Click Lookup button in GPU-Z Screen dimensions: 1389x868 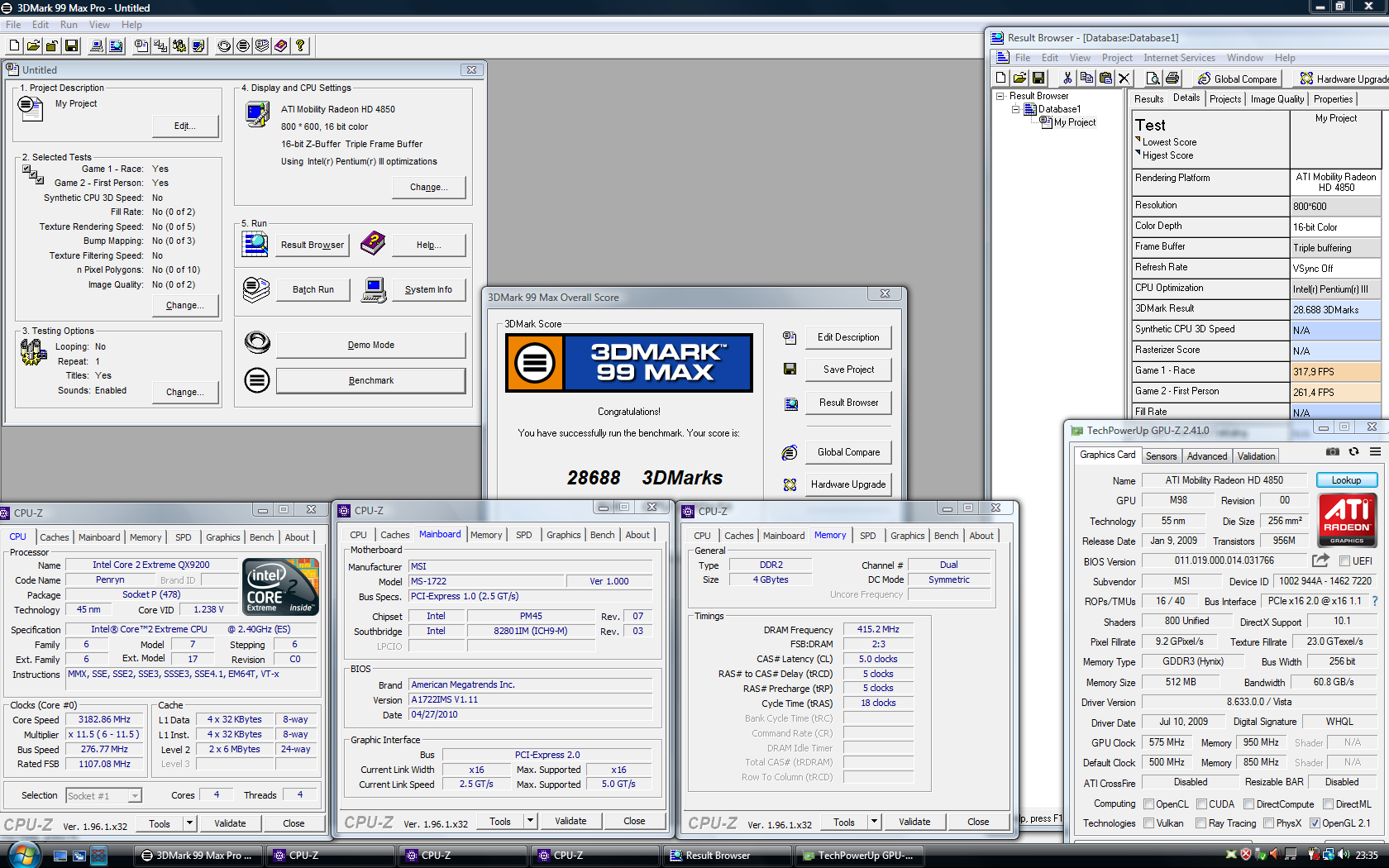click(1345, 480)
